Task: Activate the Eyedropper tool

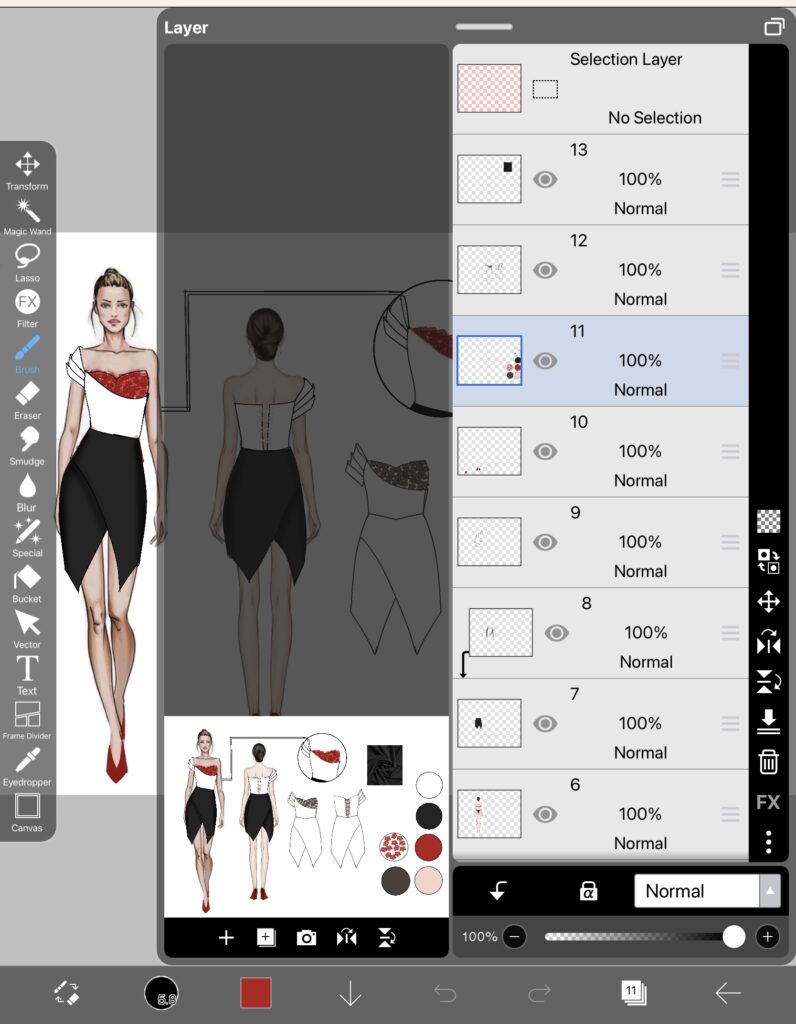Action: [27, 762]
